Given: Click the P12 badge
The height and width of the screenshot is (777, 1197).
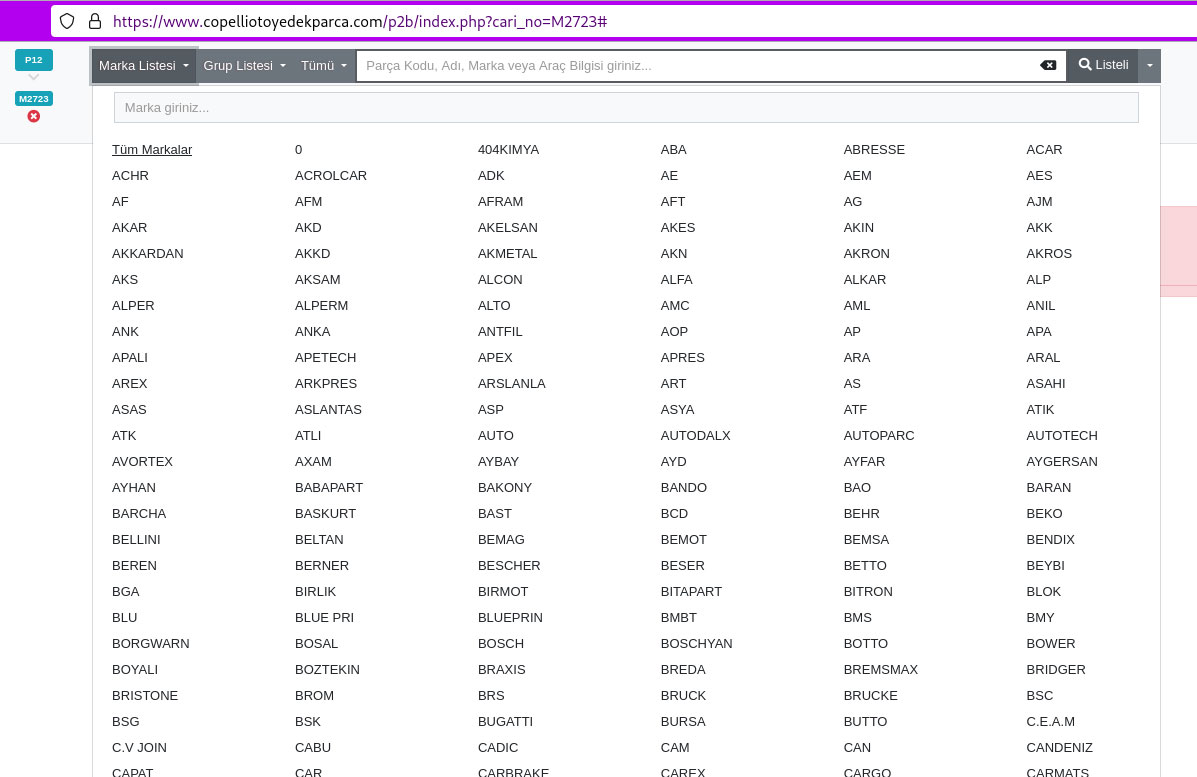Looking at the screenshot, I should tap(34, 60).
